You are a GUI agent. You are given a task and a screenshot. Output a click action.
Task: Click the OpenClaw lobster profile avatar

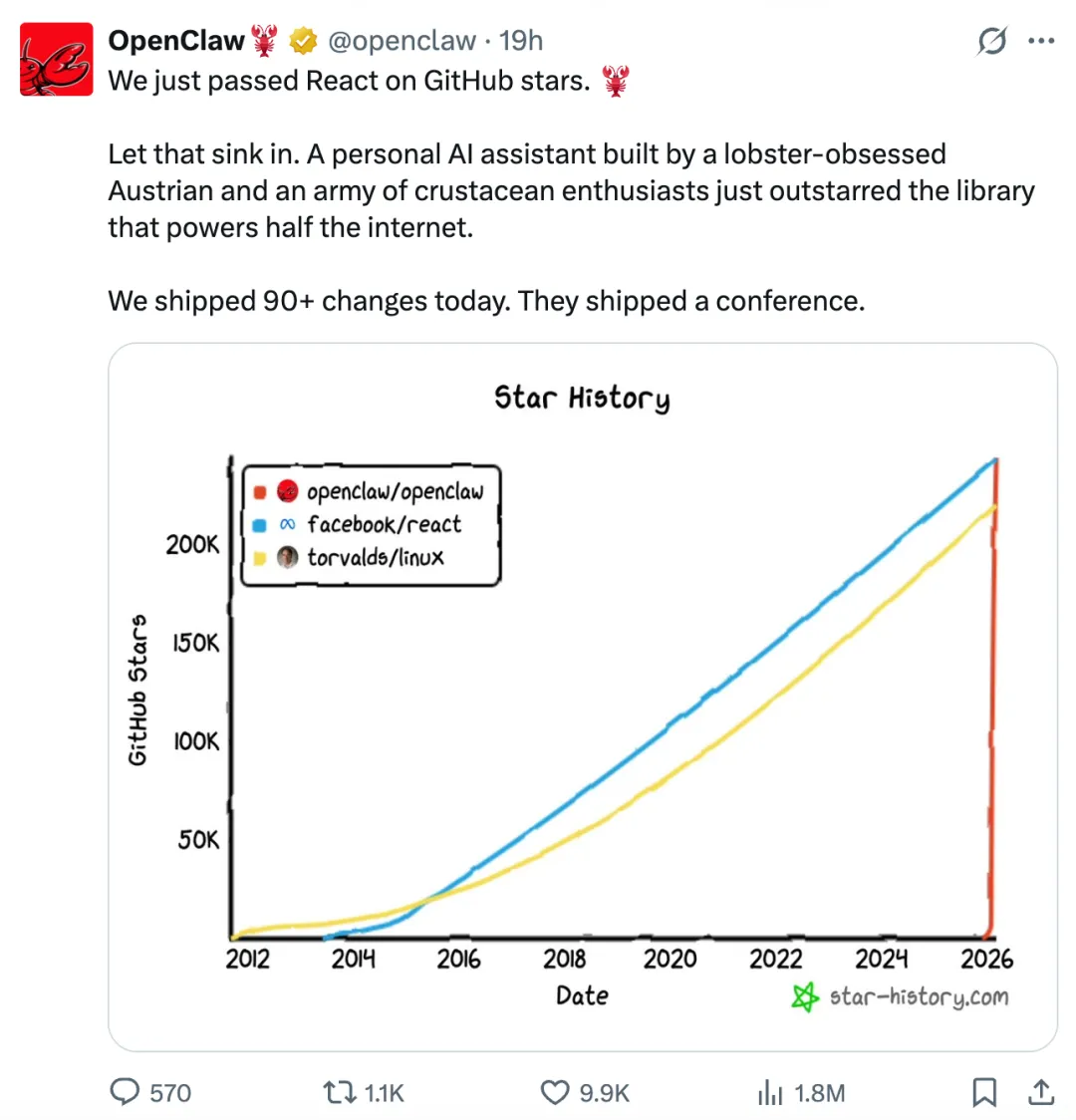point(57,59)
